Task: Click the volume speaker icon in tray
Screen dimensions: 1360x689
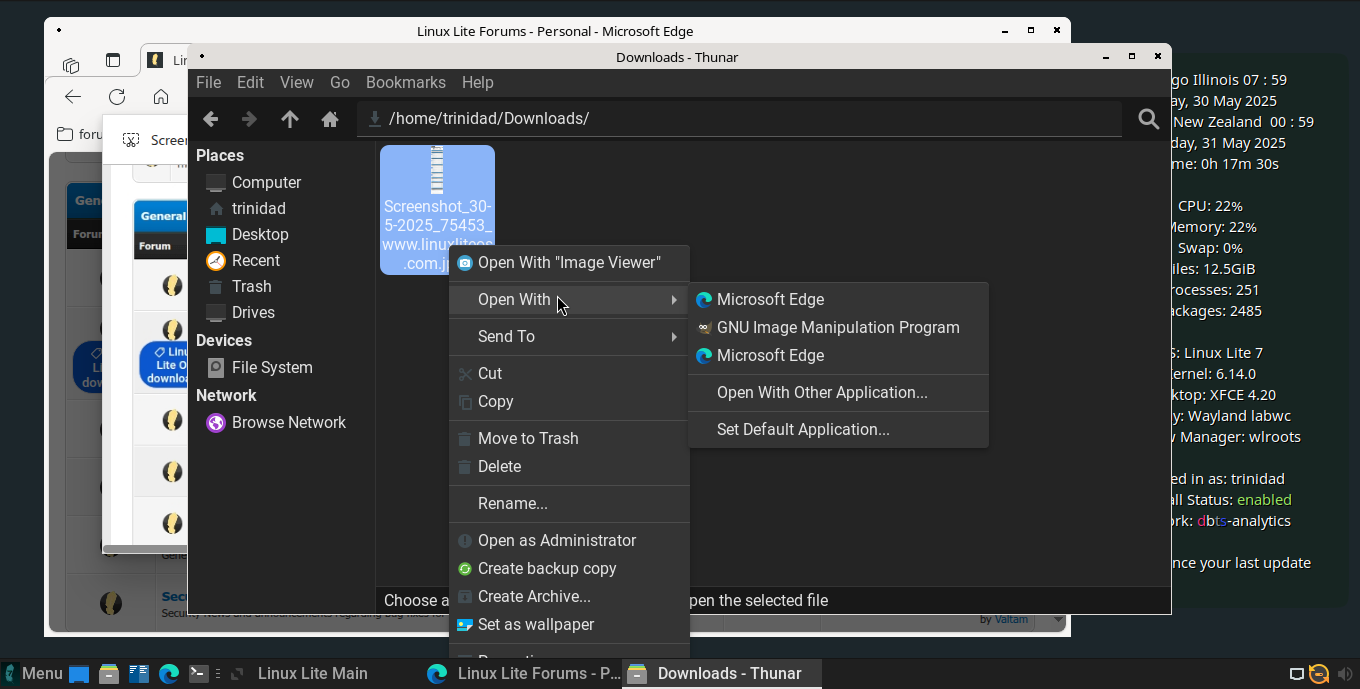Action: 1345,674
